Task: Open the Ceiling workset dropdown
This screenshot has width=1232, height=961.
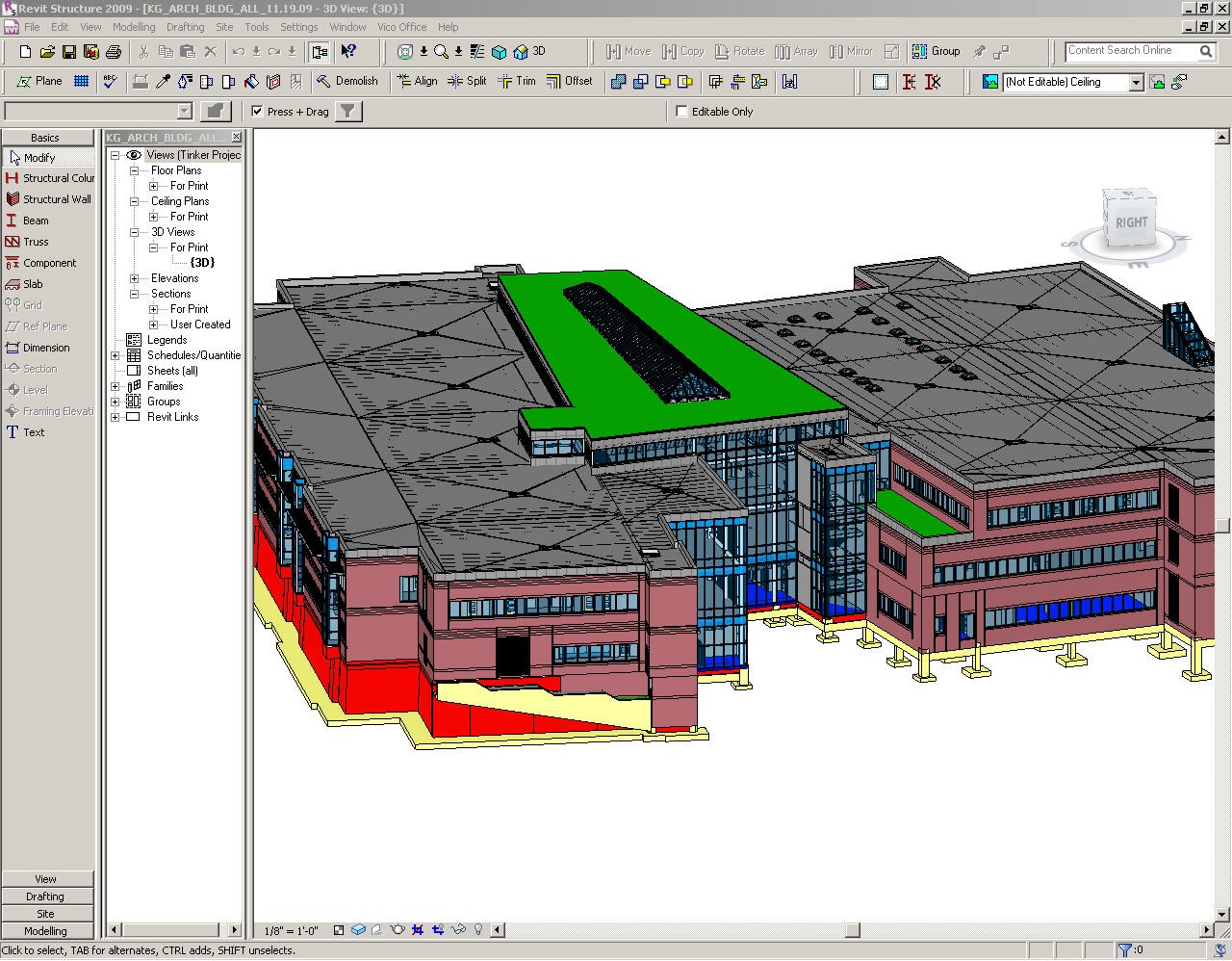Action: click(1136, 82)
